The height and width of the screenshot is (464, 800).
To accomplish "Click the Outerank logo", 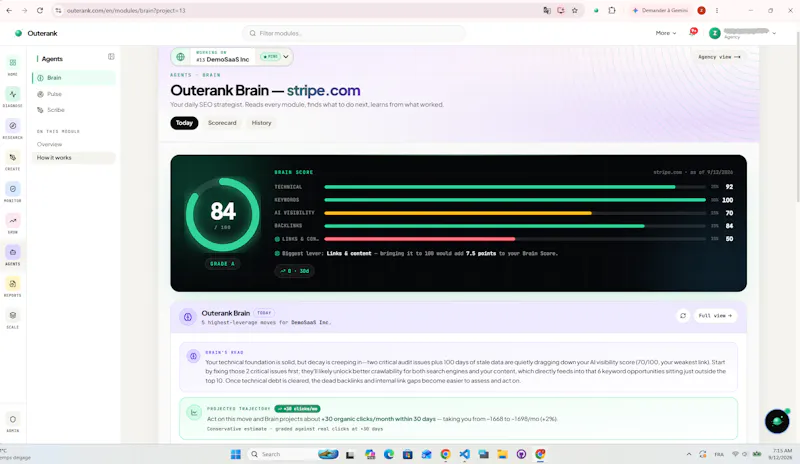I will [36, 33].
